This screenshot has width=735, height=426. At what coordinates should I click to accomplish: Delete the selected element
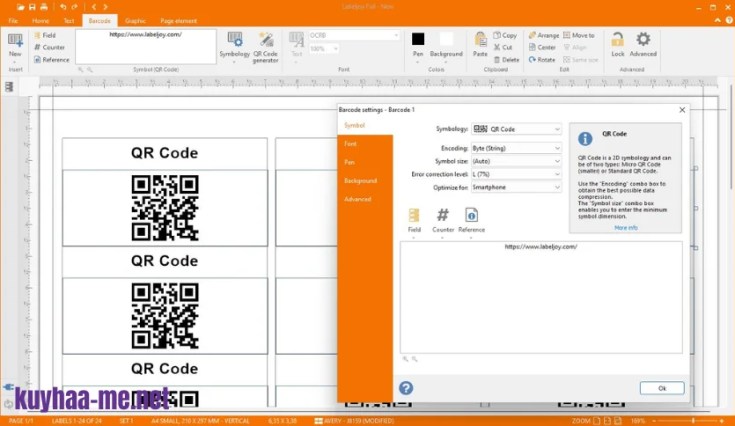506,60
